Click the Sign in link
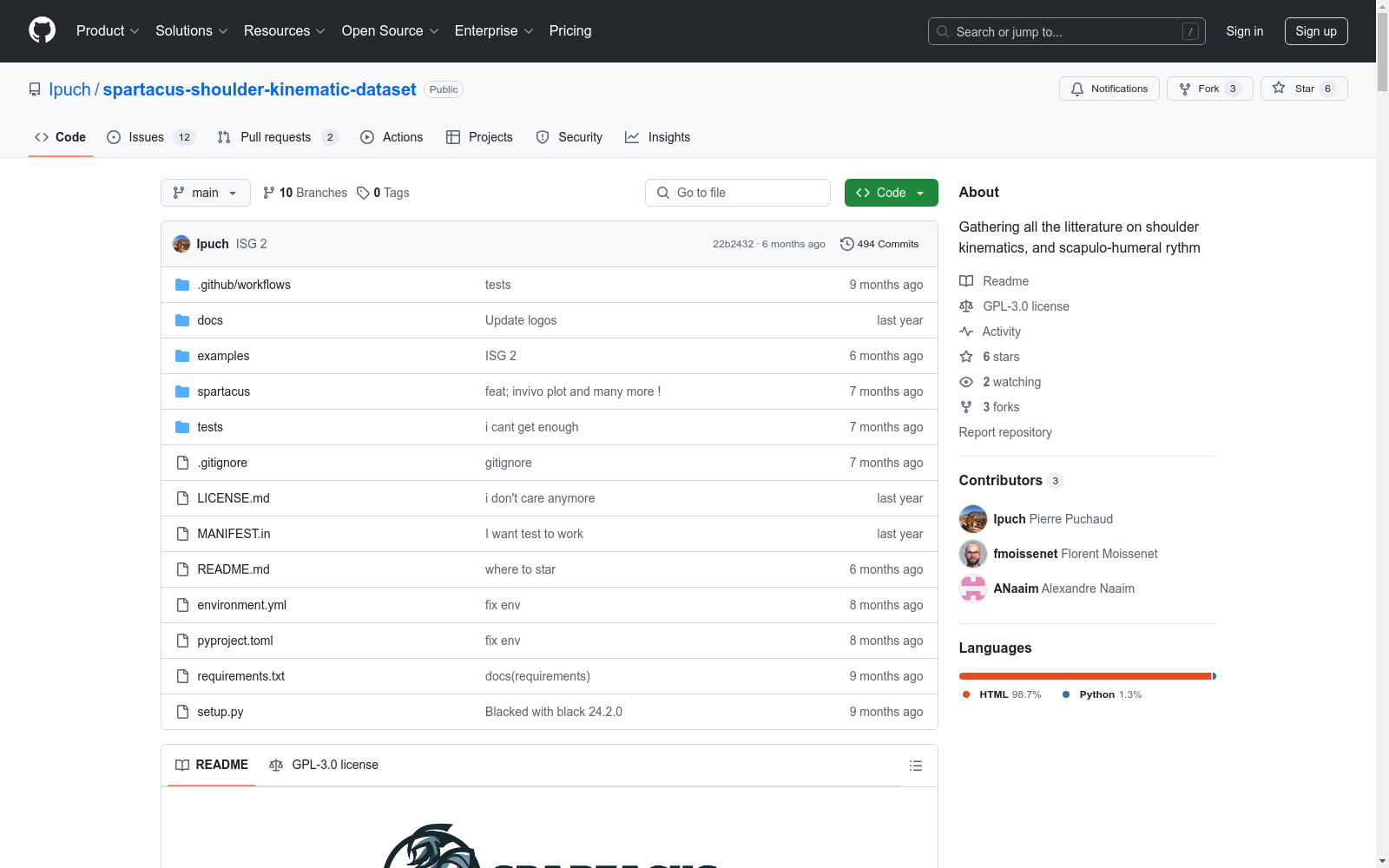1389x868 pixels. [1244, 31]
